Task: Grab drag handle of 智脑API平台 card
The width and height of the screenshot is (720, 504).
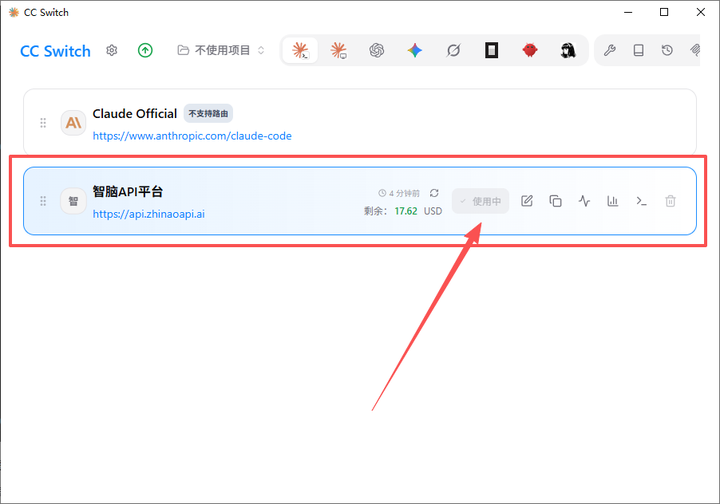Action: tap(43, 201)
